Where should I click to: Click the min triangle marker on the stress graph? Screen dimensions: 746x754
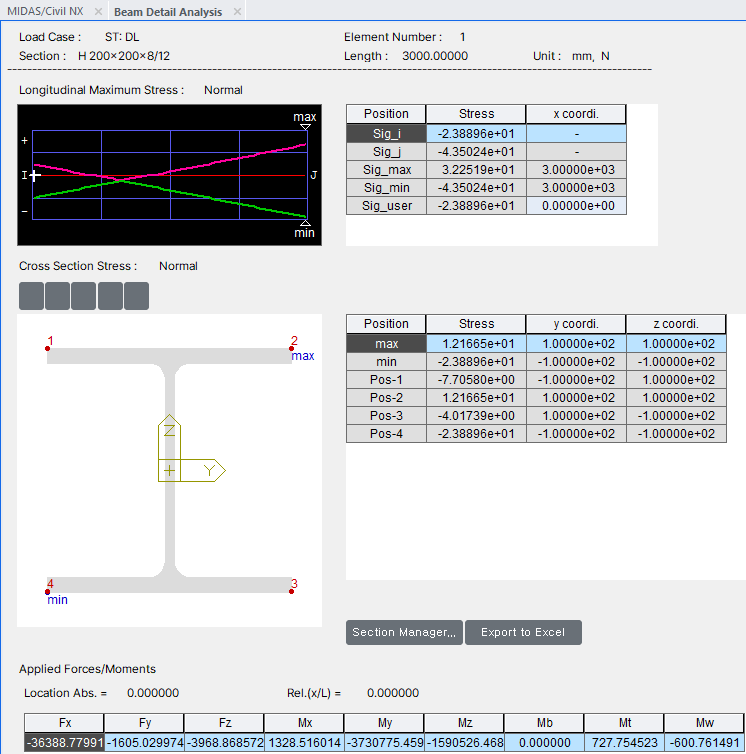click(x=305, y=223)
